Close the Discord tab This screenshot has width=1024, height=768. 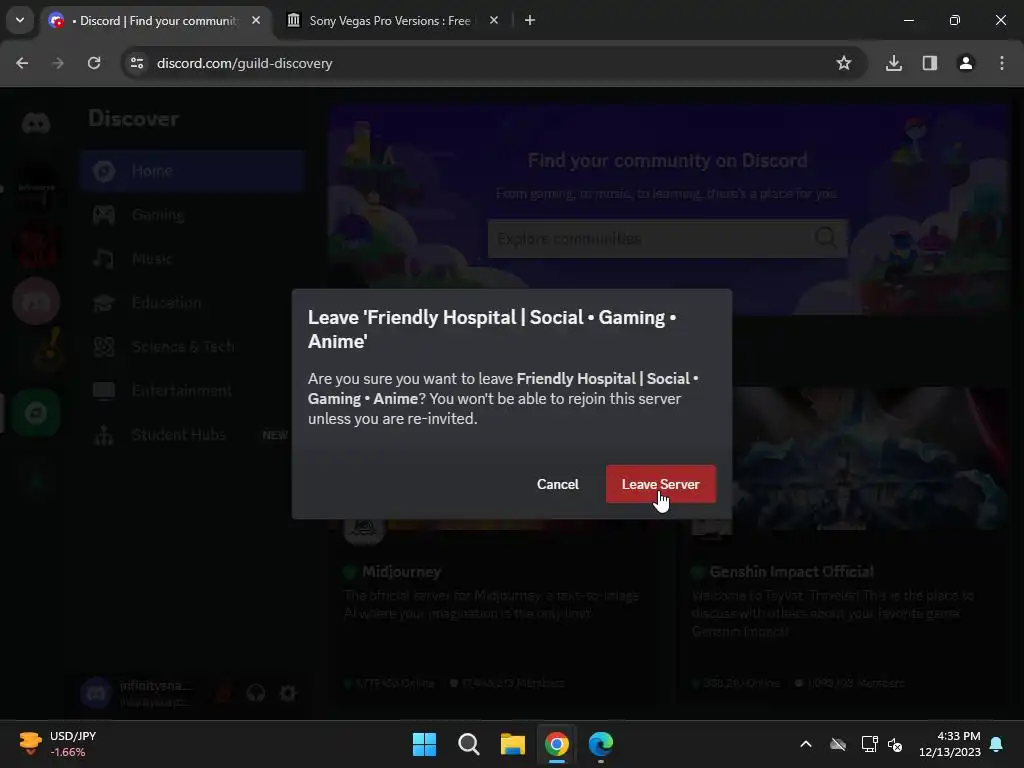point(256,20)
